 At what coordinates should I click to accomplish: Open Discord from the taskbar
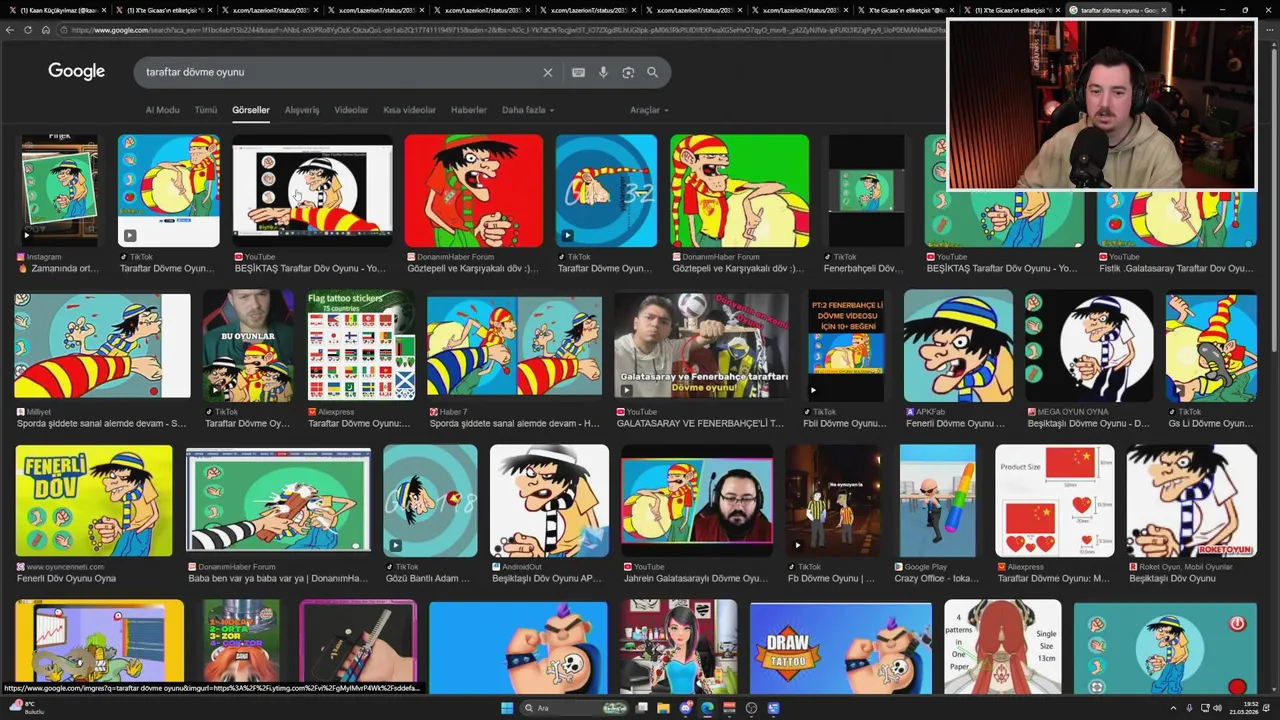pos(685,708)
